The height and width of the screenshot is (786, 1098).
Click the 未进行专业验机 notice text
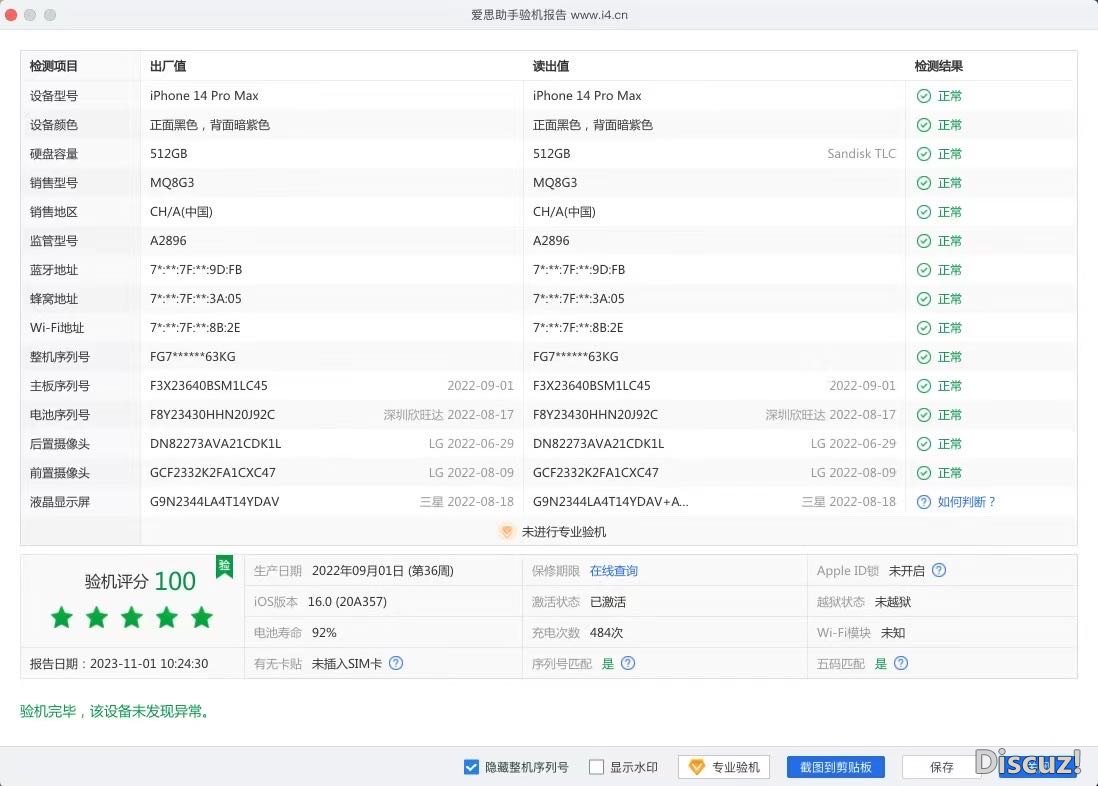pyautogui.click(x=564, y=532)
